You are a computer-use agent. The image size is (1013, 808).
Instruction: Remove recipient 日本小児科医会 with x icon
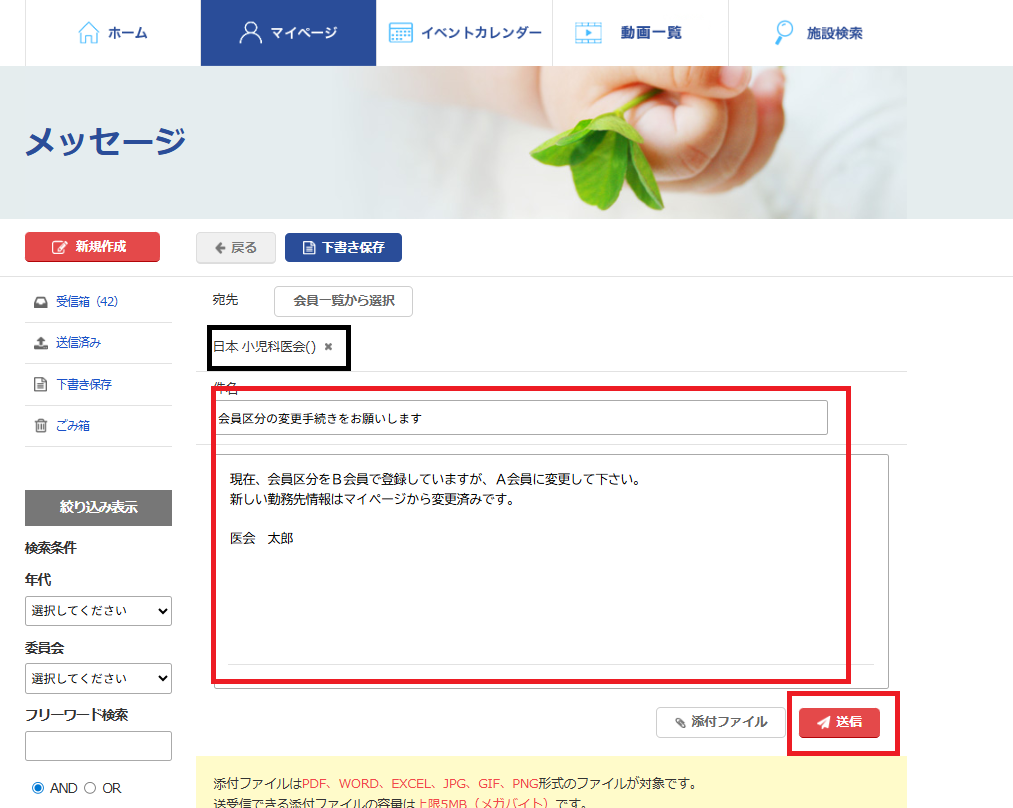(328, 347)
